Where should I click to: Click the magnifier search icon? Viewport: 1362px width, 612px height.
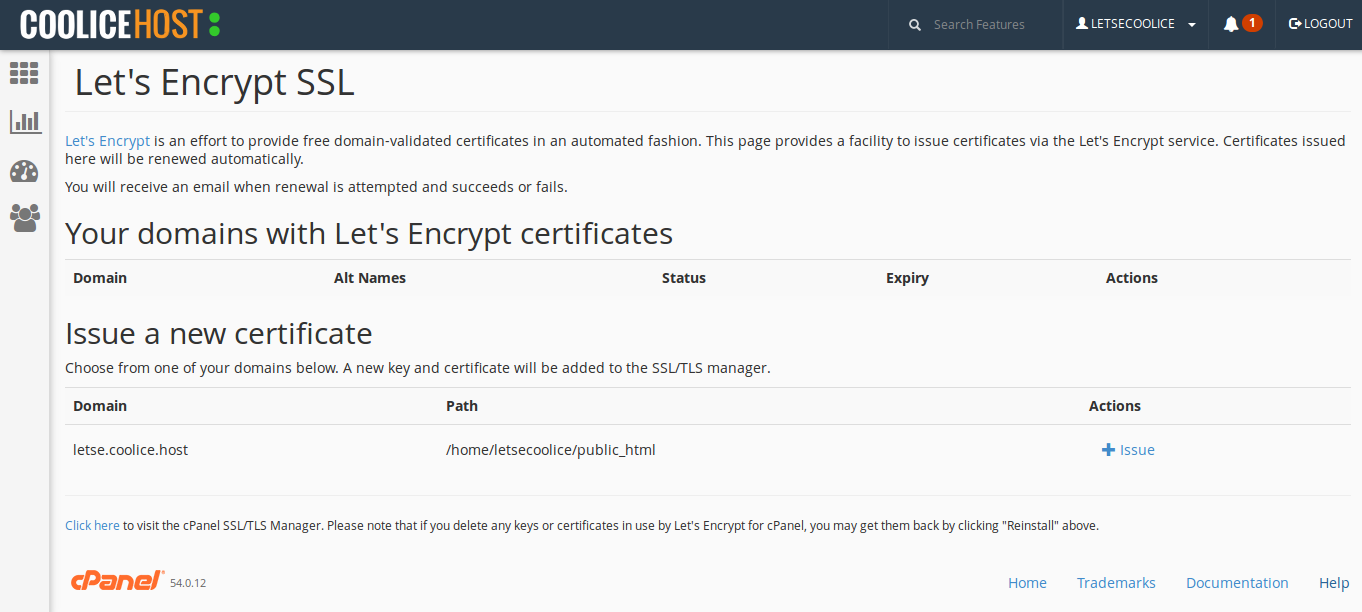pos(914,25)
